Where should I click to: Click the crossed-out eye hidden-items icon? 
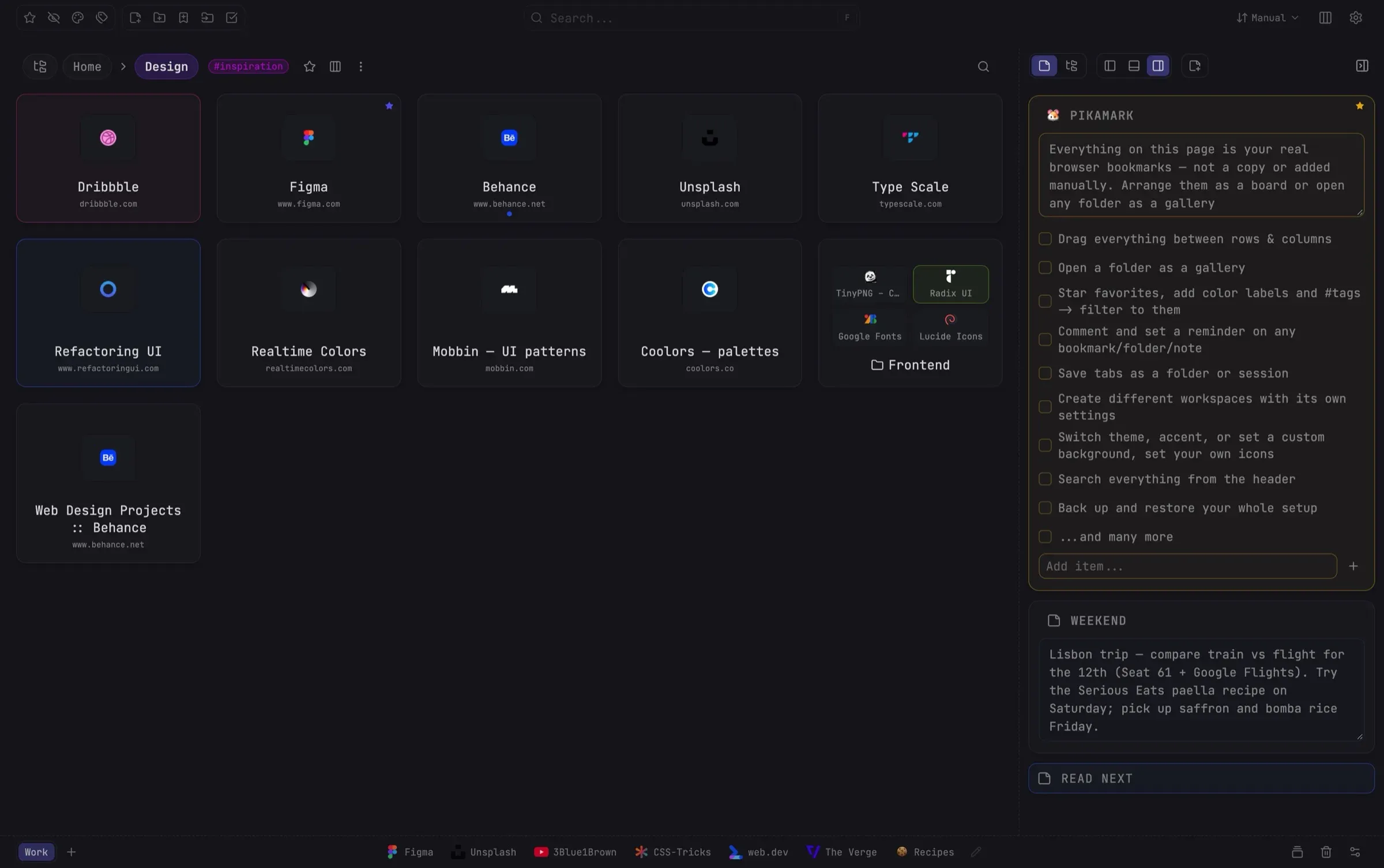click(x=54, y=18)
